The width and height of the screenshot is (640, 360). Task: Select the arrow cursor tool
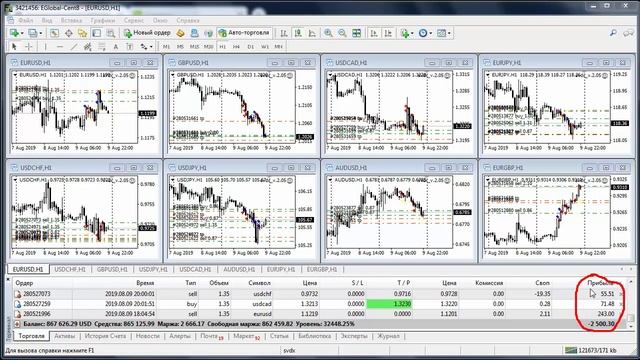[x=14, y=47]
